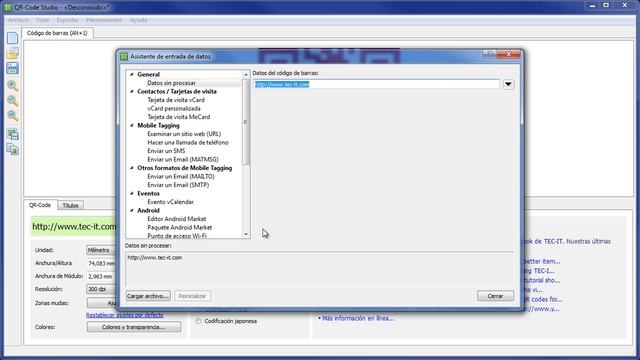This screenshot has width=640, height=360.
Task: Click the Zoom in magnifier icon
Action: (x=13, y=85)
